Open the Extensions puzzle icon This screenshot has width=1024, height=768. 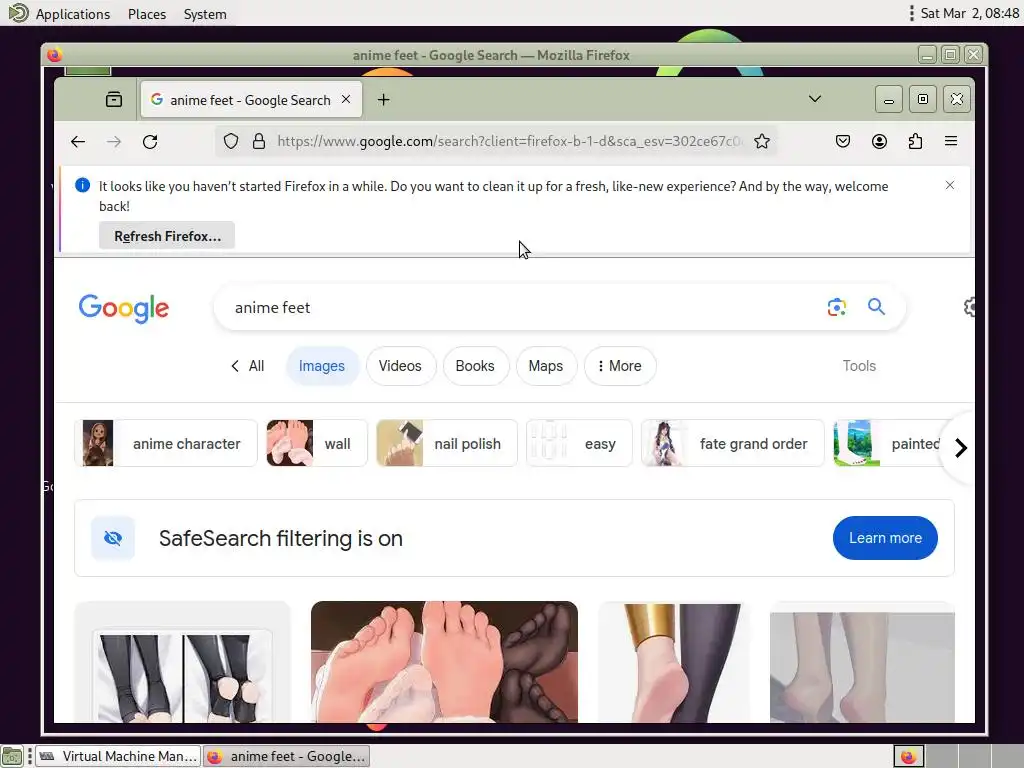coord(916,141)
